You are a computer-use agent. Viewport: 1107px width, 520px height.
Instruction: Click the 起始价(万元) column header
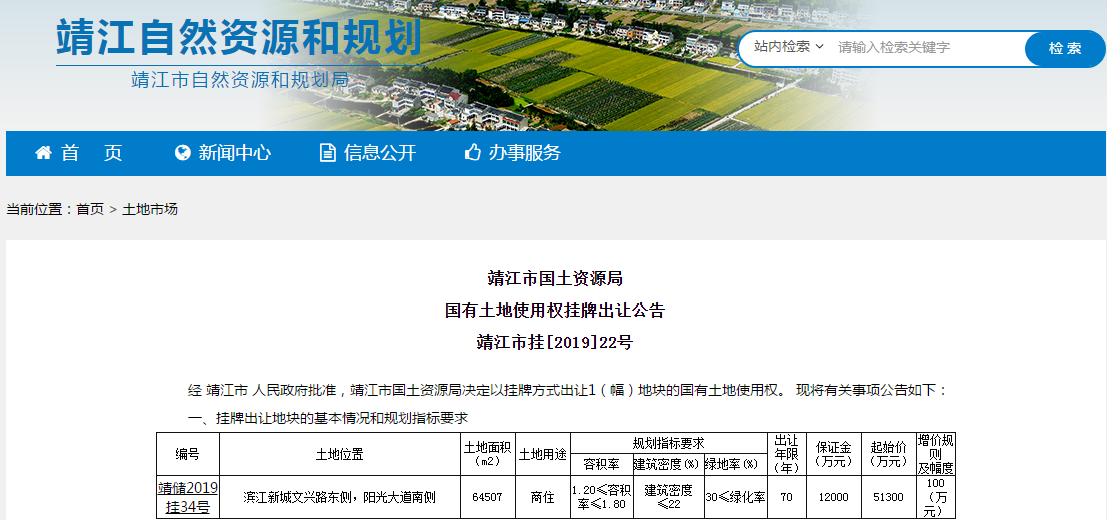(x=888, y=454)
